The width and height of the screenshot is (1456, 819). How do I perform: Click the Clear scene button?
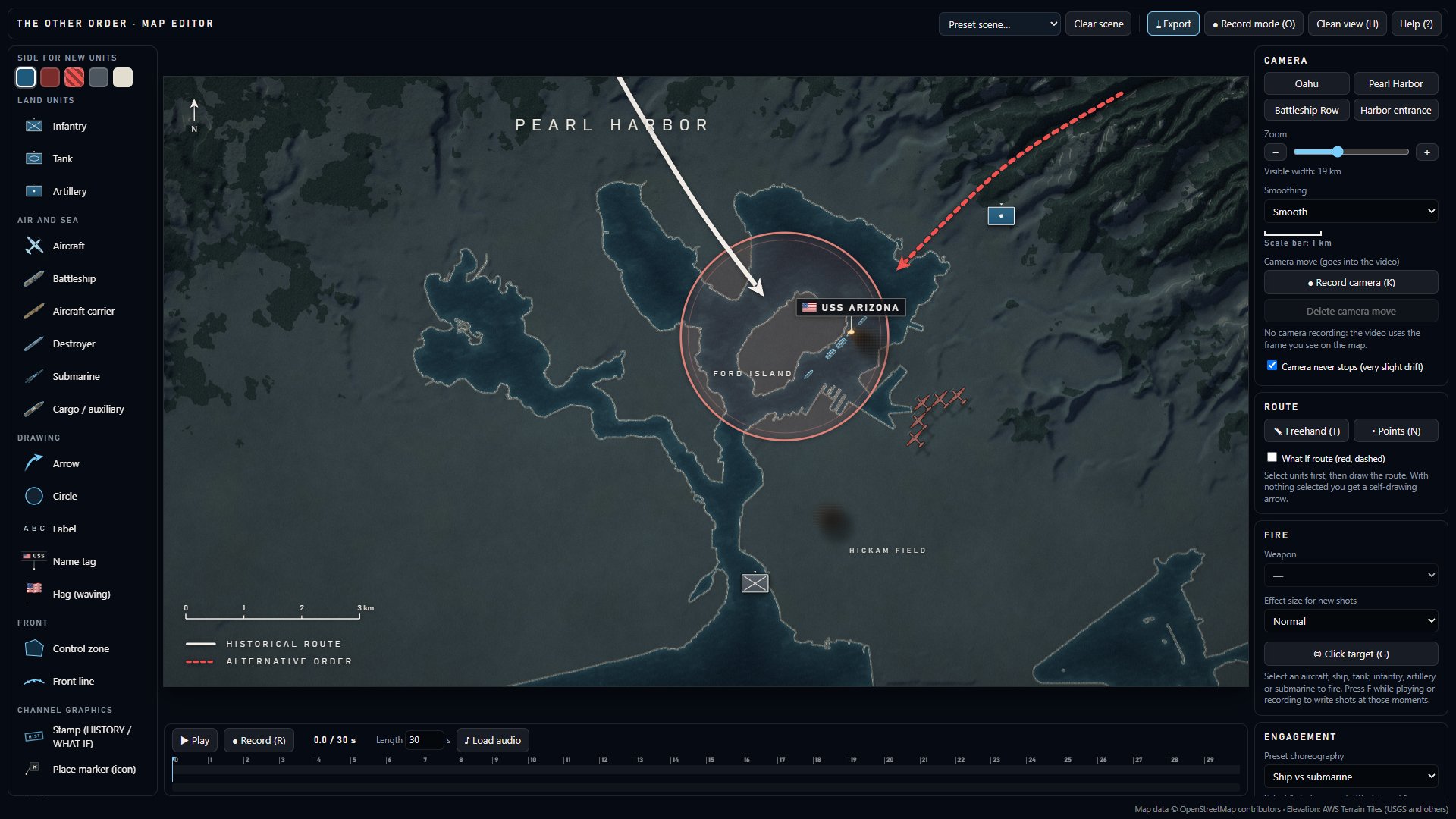pos(1098,24)
